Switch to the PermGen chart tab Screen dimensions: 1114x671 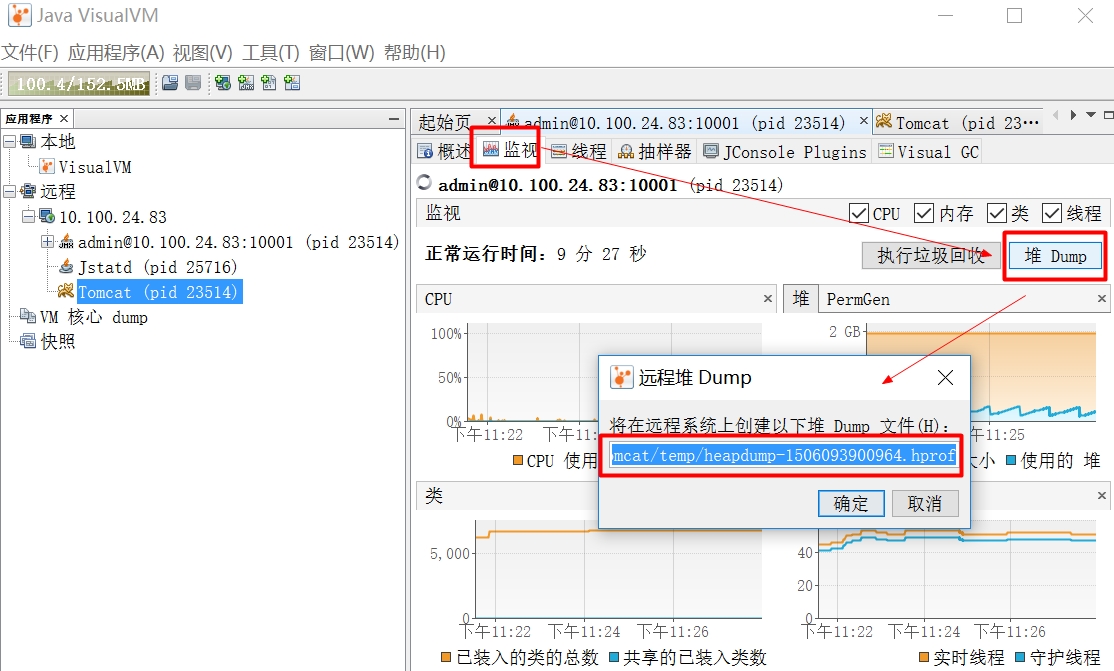[x=858, y=299]
